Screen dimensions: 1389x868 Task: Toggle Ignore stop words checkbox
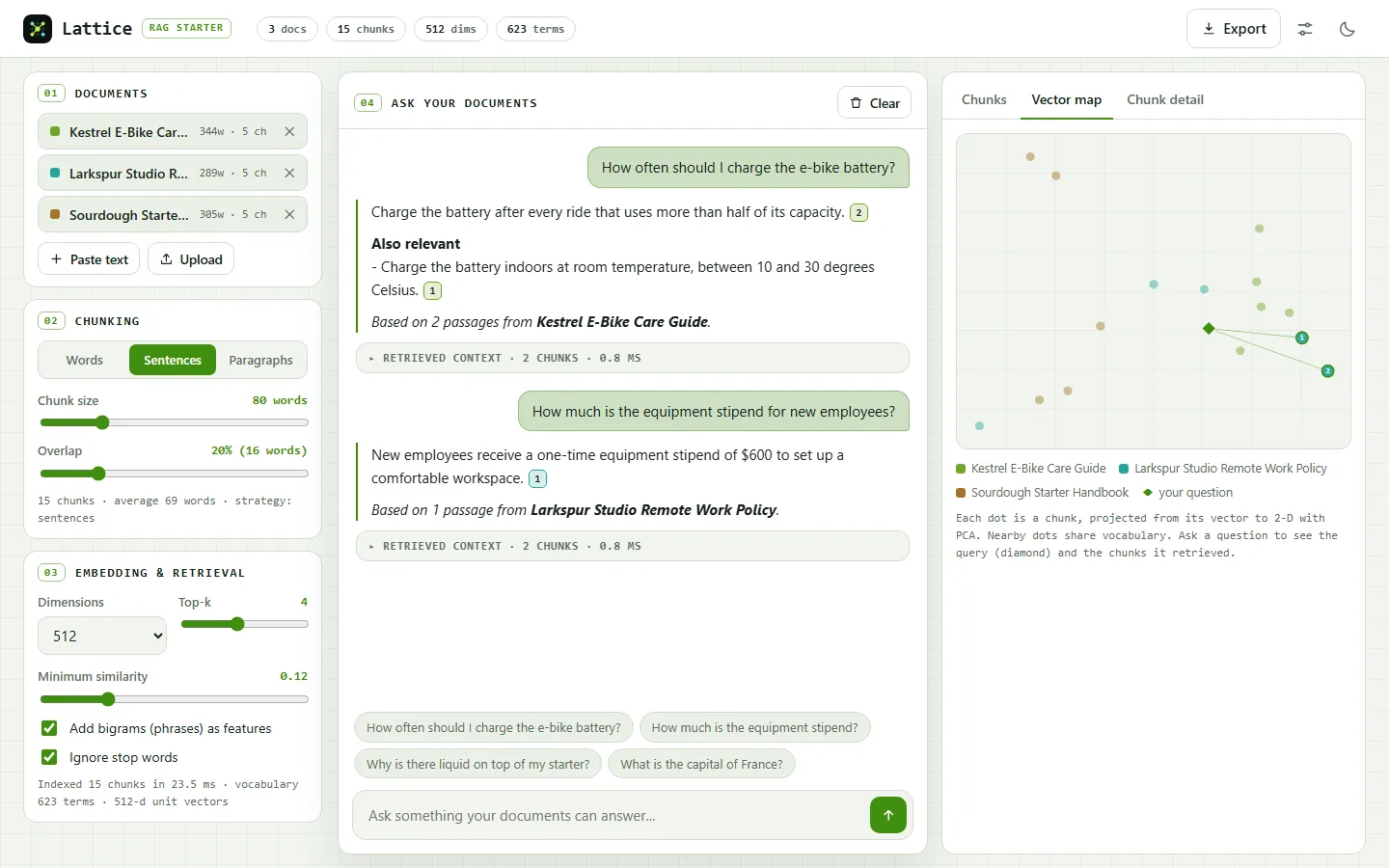49,757
